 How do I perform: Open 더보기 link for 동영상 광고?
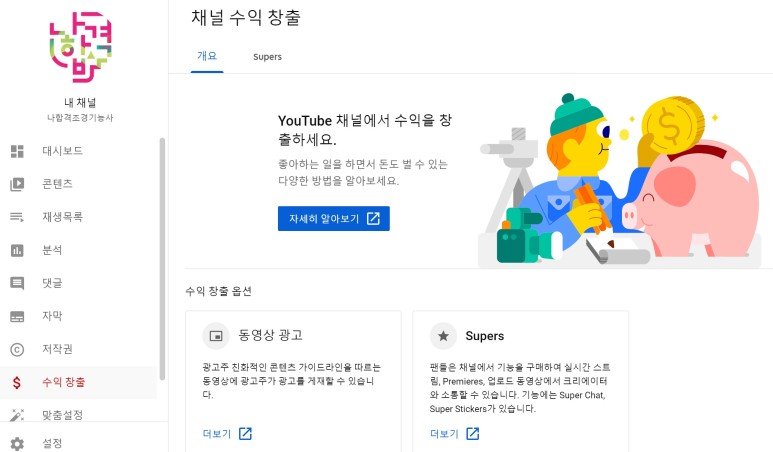[x=217, y=434]
